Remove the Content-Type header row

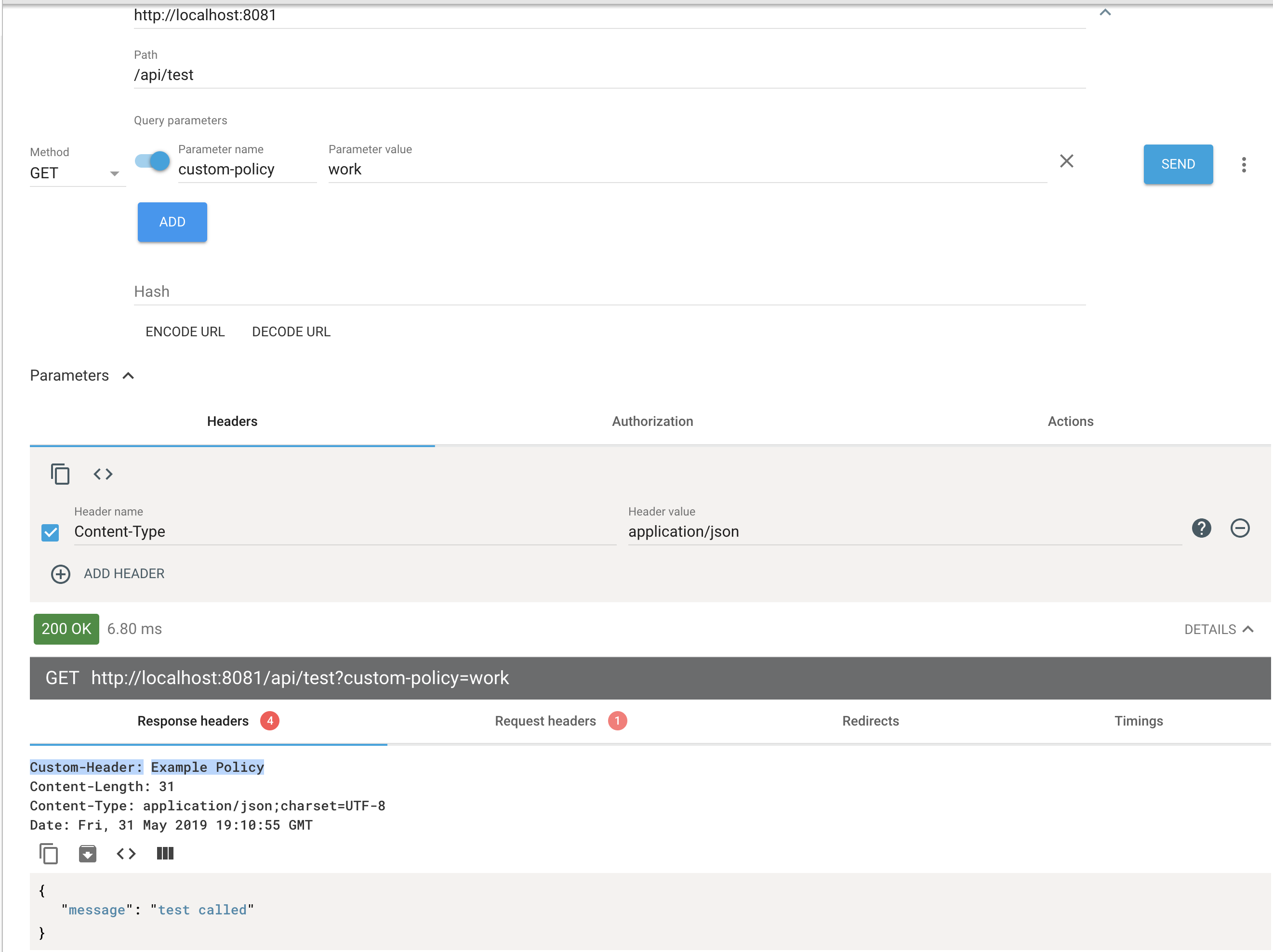pyautogui.click(x=1240, y=529)
